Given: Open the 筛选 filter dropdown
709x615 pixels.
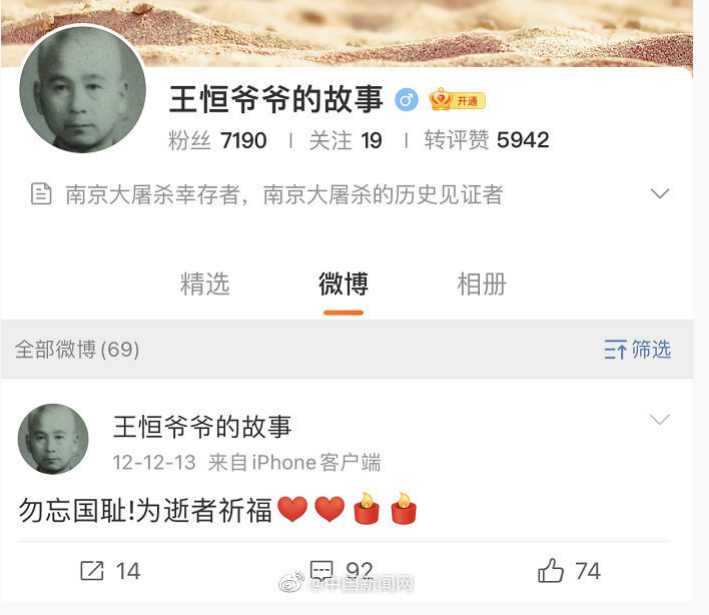Looking at the screenshot, I should click(x=638, y=350).
